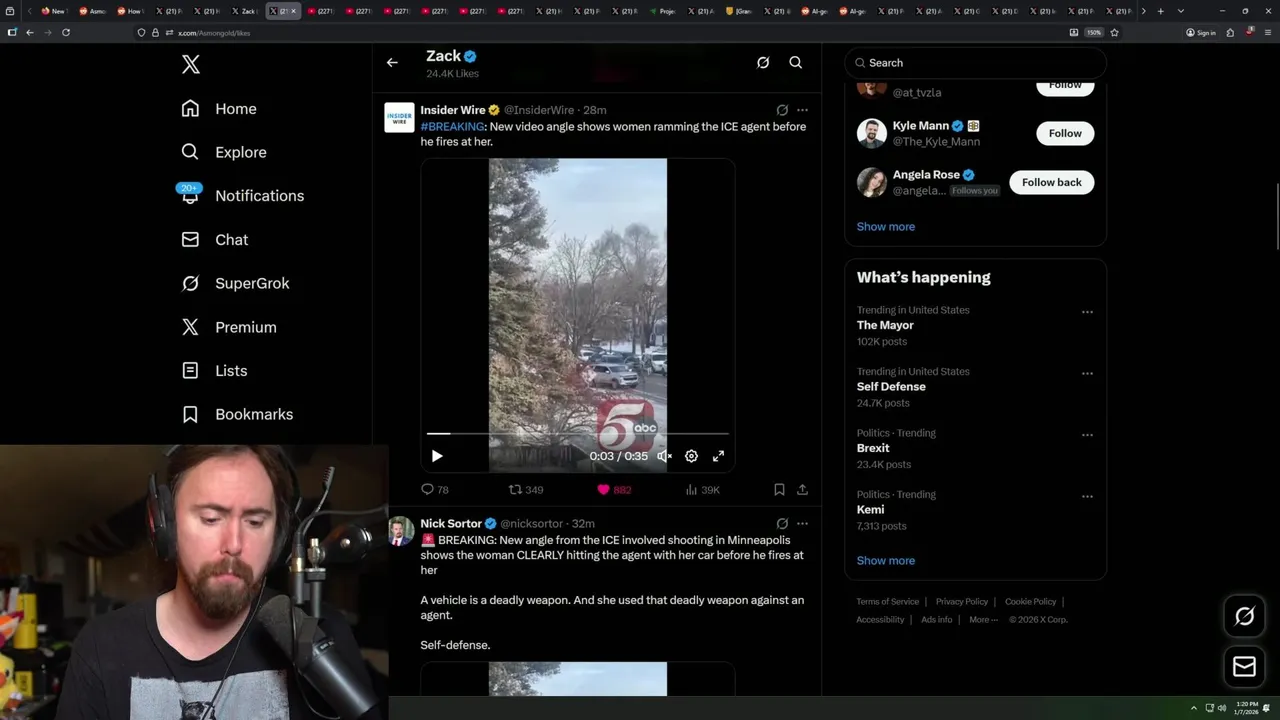Open Lists in sidebar

[x=214, y=371]
